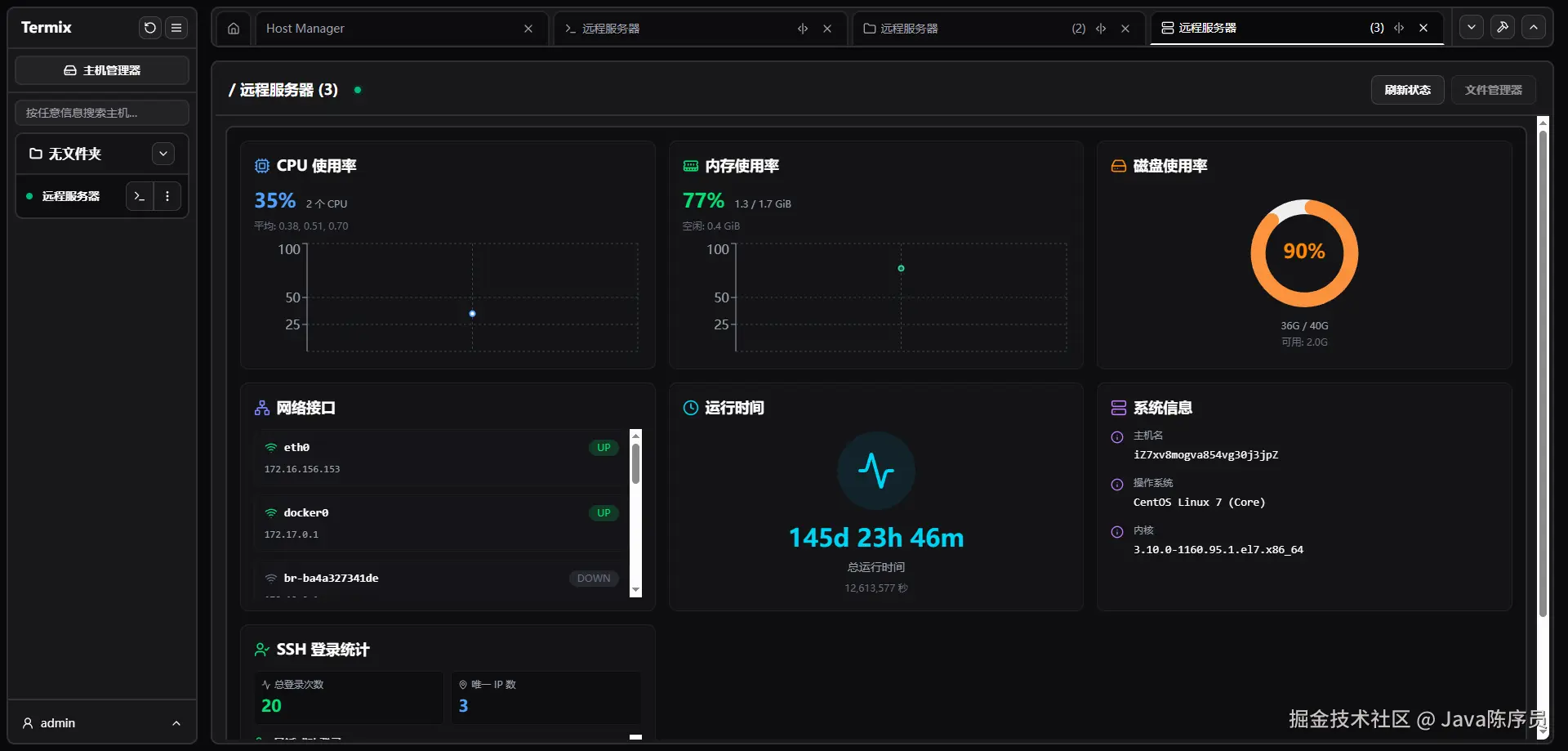Click the 文件管理器 button
This screenshot has width=1568, height=751.
pyautogui.click(x=1493, y=90)
